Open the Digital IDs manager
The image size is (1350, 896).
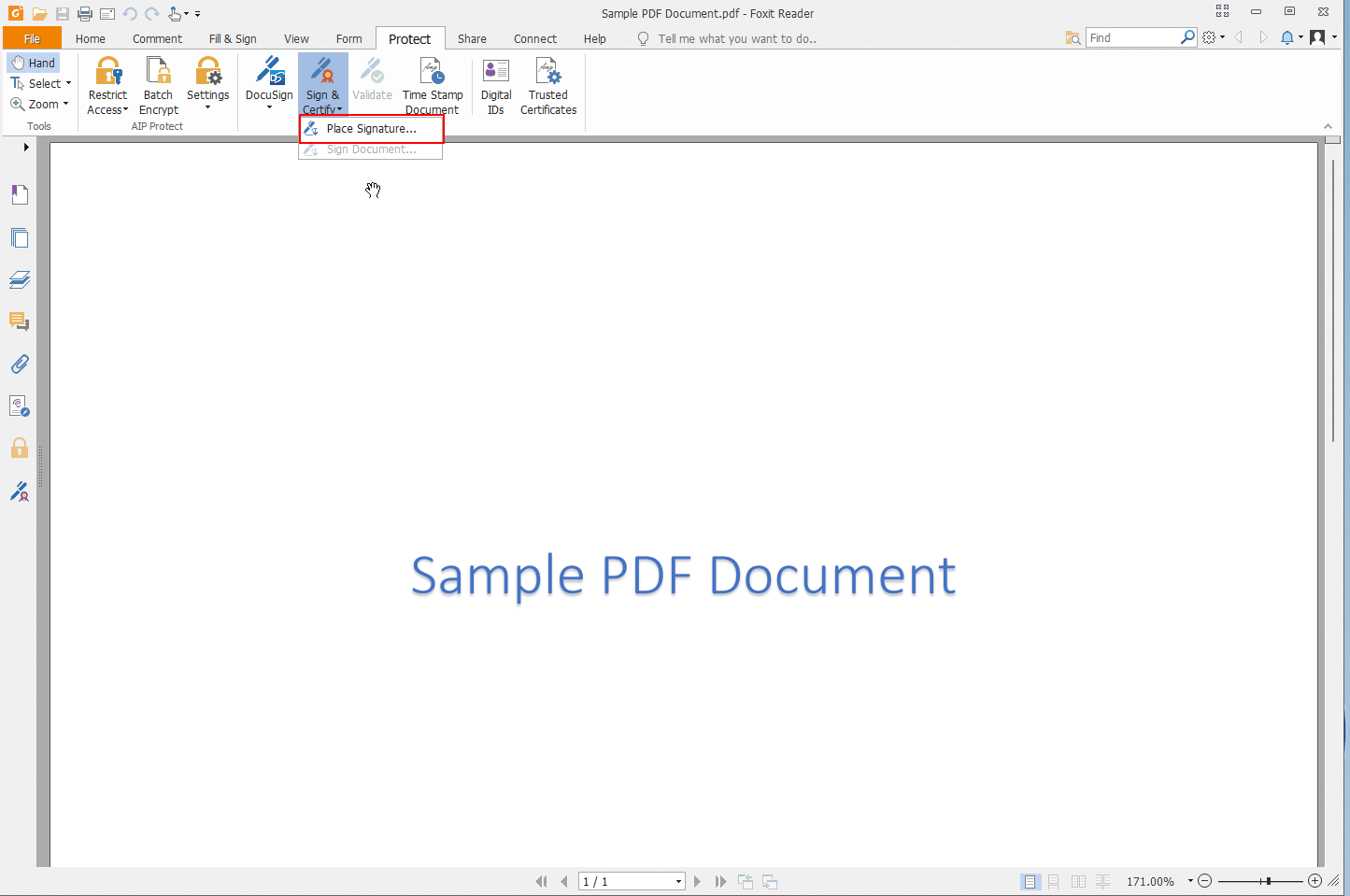tap(495, 84)
